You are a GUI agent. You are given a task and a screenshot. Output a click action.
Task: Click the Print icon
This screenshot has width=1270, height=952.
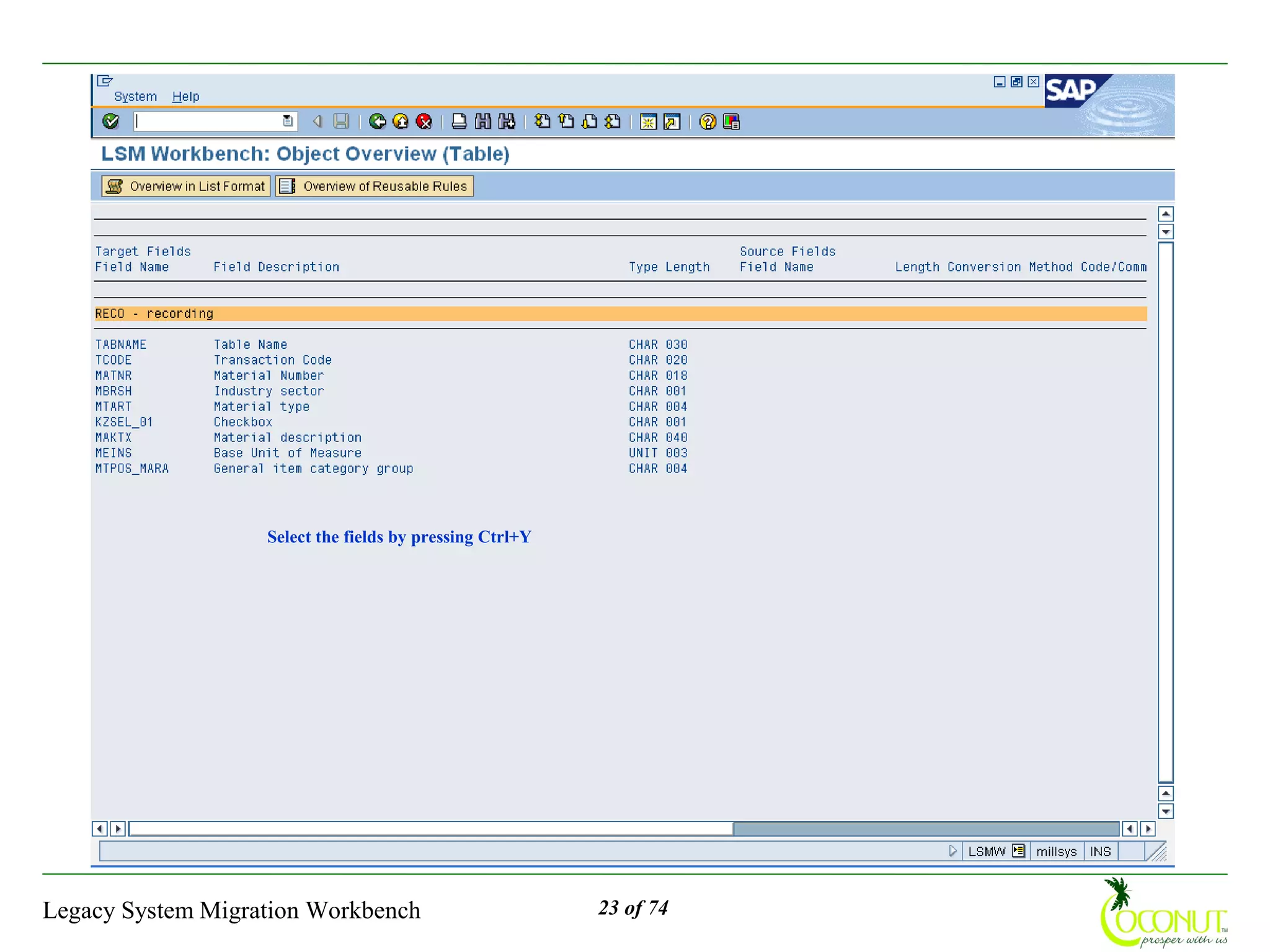click(459, 121)
